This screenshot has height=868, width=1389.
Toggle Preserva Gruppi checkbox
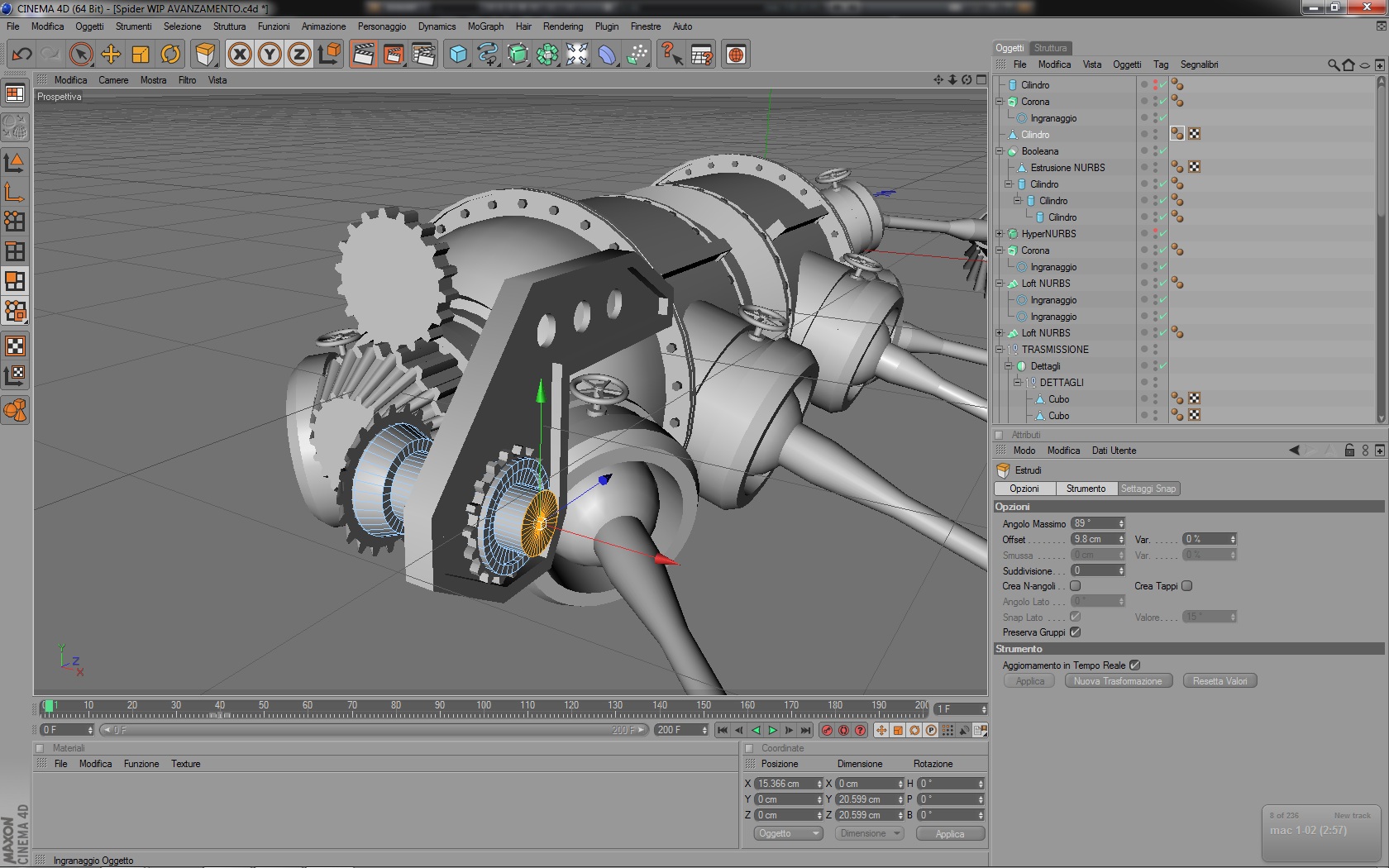tap(1076, 632)
